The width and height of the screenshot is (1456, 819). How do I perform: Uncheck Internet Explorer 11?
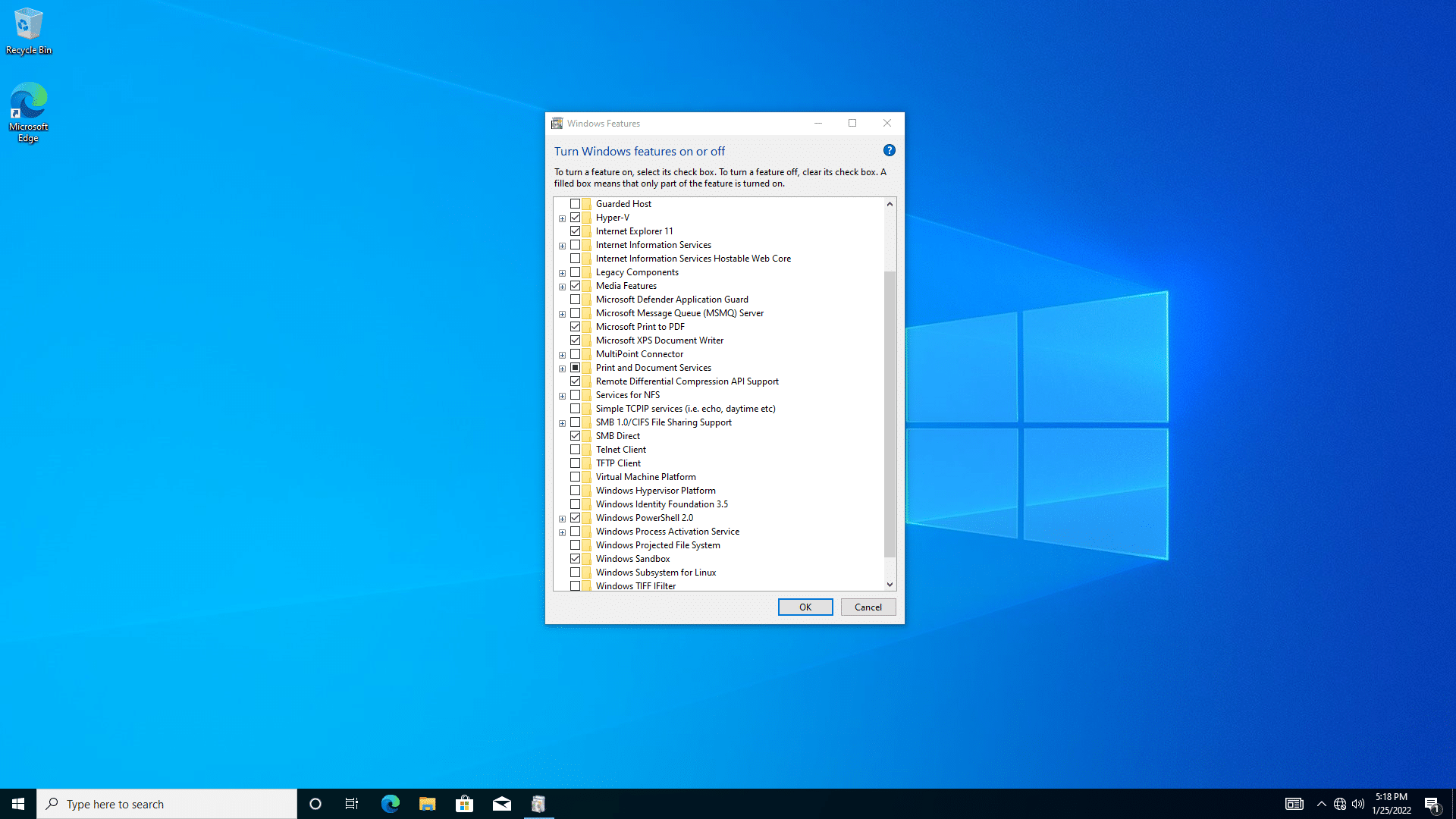click(x=576, y=231)
